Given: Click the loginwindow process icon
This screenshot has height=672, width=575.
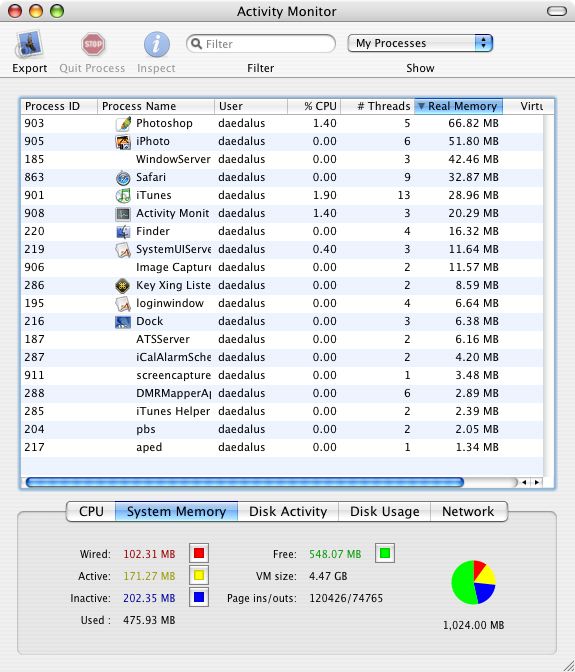Looking at the screenshot, I should point(123,303).
